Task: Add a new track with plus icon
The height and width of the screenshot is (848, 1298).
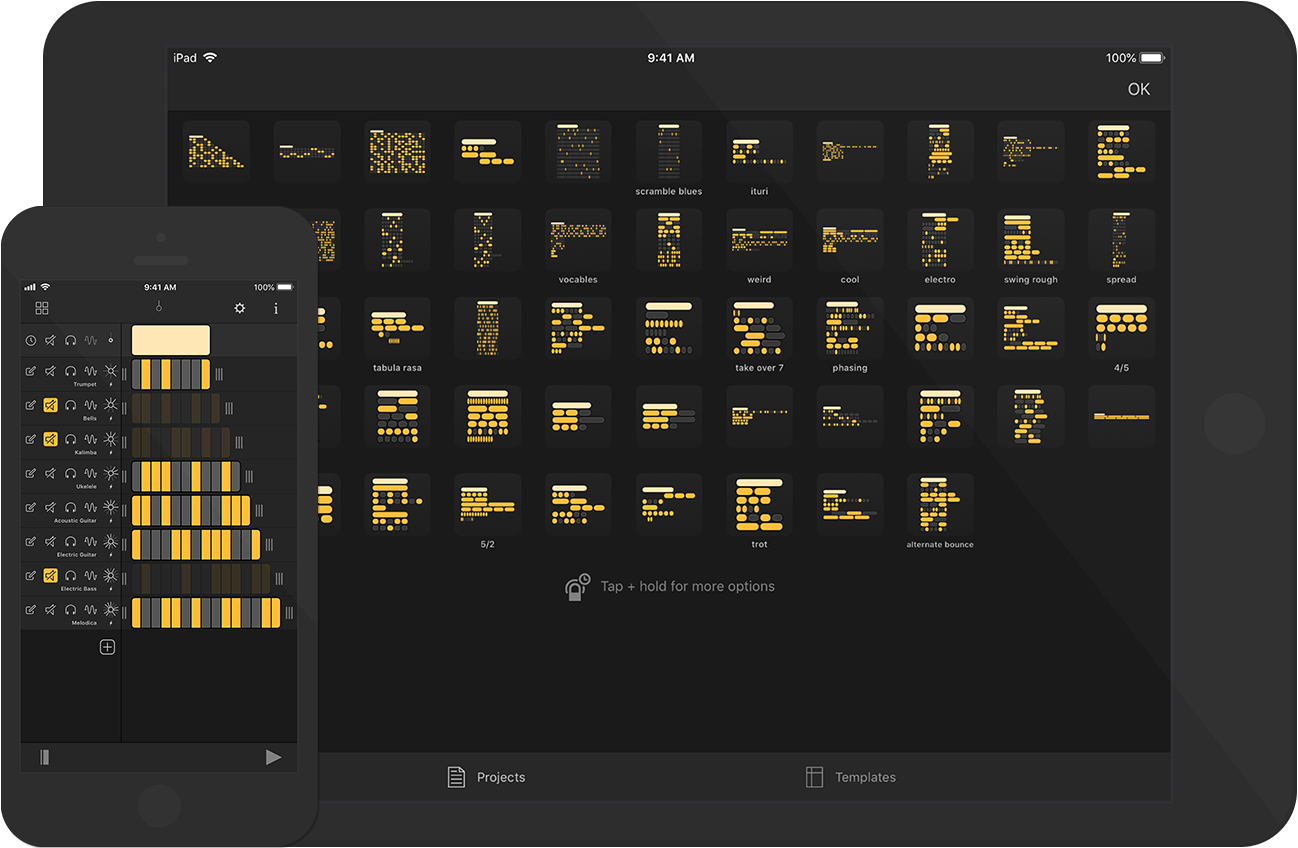Action: (x=107, y=647)
